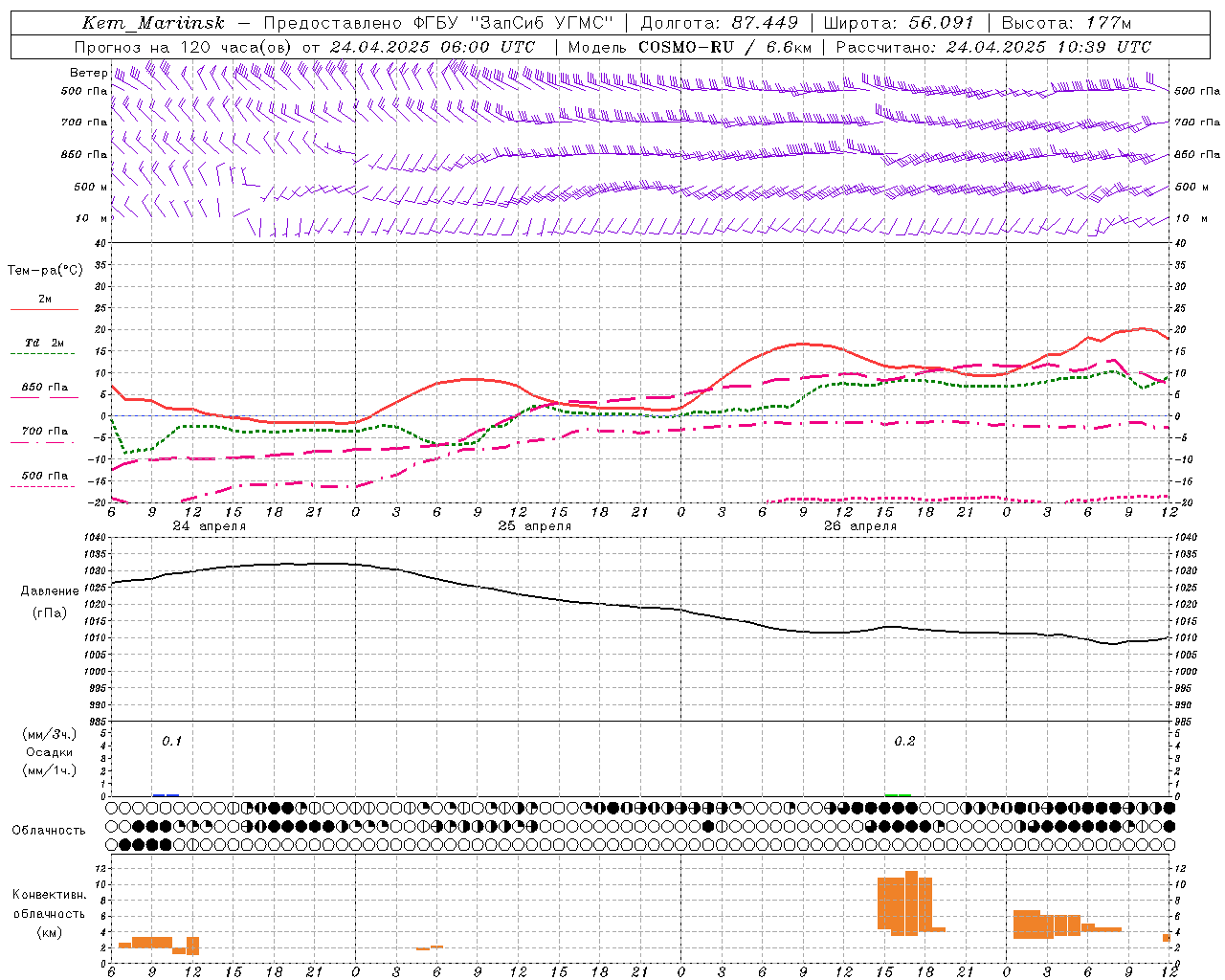Select 'Прогноз на 120 часа(ов)' forecast header text
This screenshot has width=1225, height=980.
point(184,47)
